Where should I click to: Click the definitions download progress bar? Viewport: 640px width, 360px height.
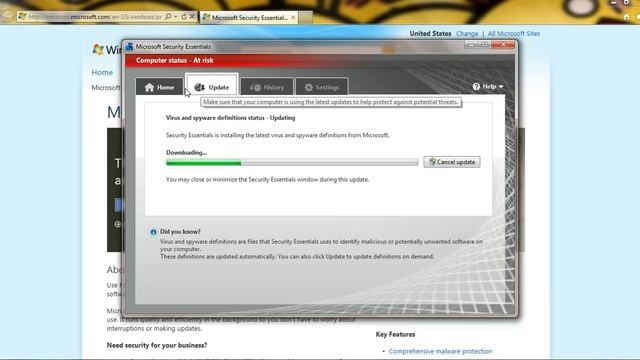pyautogui.click(x=292, y=162)
